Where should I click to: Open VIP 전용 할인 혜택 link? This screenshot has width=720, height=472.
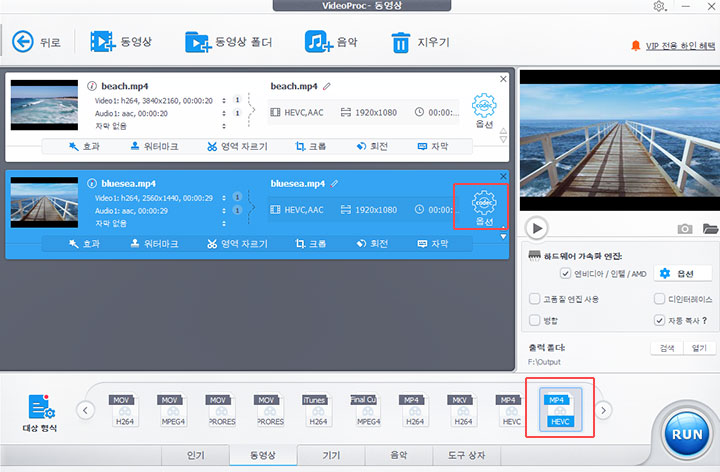tap(680, 45)
